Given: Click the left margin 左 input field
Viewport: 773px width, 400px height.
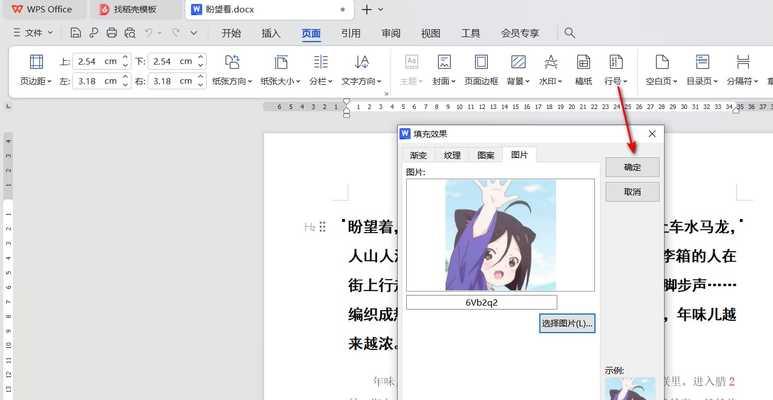Looking at the screenshot, I should (x=97, y=81).
